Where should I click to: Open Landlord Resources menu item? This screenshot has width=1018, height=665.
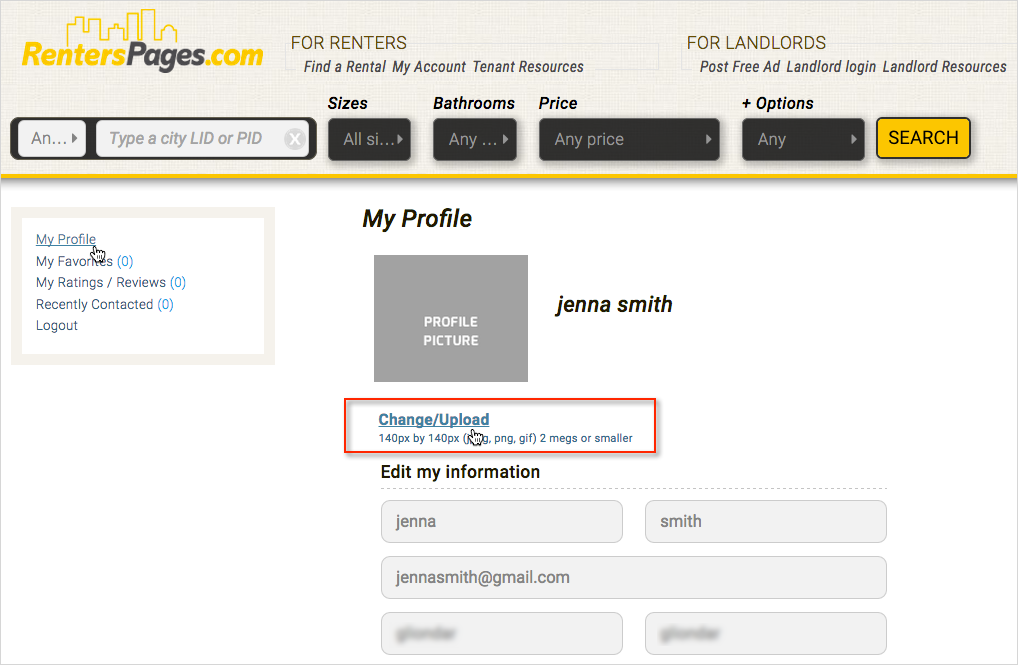pos(945,67)
